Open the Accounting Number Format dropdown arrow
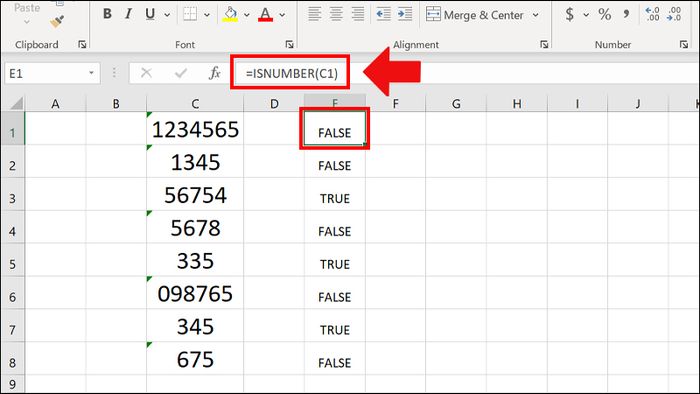Viewport: 700px width, 394px height. pos(586,15)
